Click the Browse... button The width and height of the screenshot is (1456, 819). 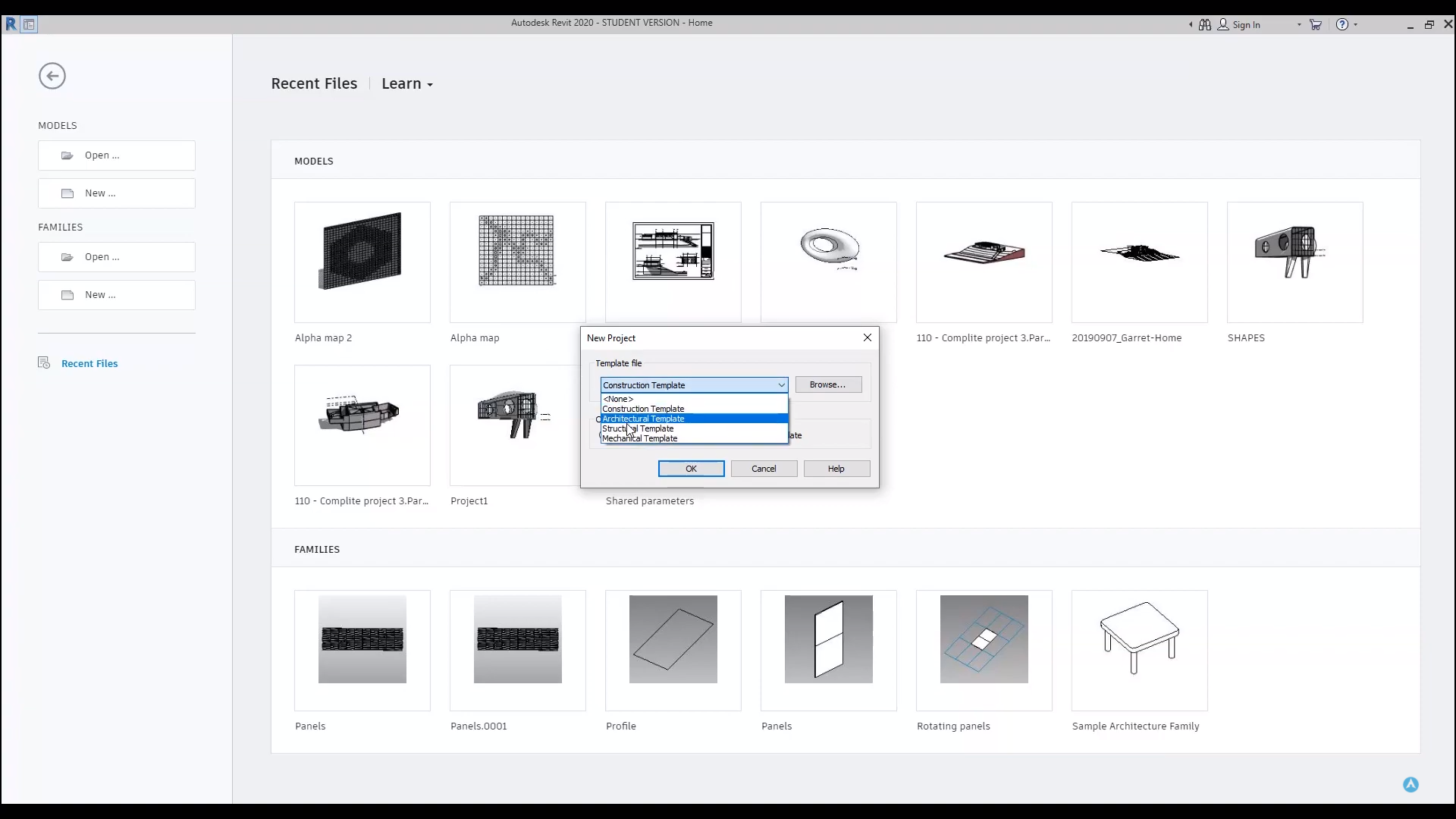point(827,384)
